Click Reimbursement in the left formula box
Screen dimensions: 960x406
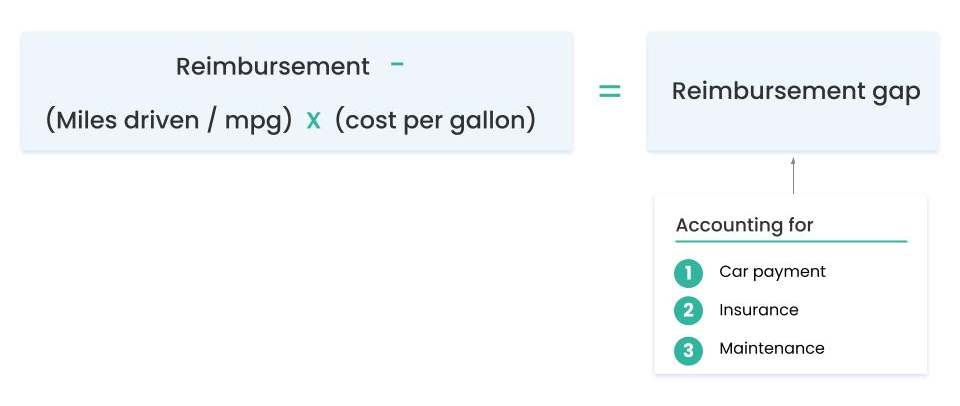point(273,67)
